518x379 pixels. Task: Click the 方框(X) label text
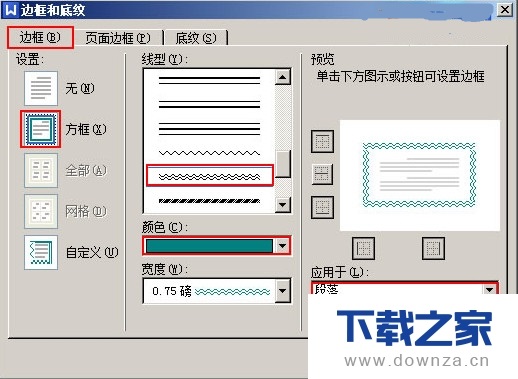86,129
